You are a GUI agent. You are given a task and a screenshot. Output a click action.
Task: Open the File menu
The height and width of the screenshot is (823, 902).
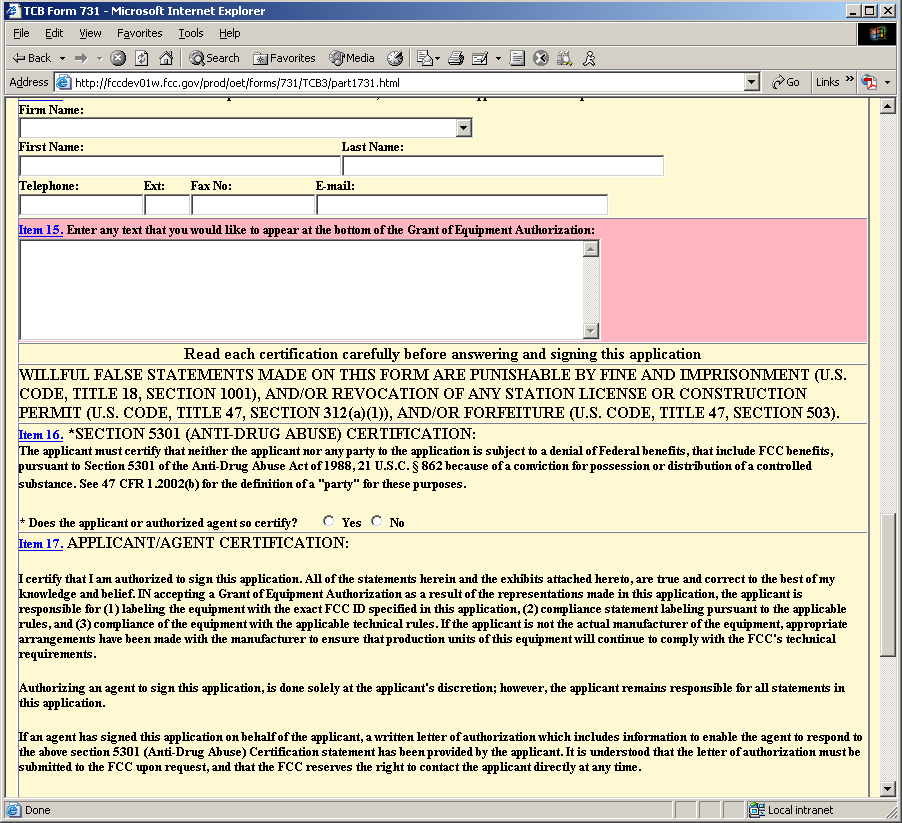21,33
